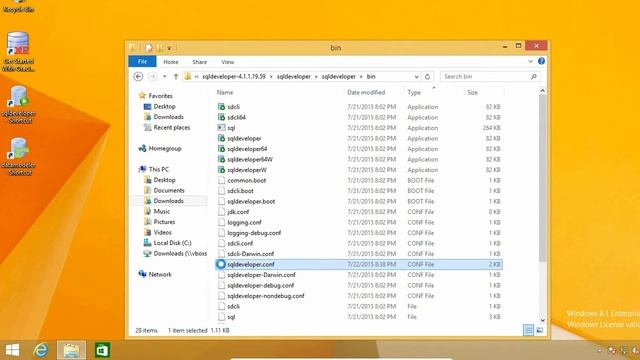Click the sqldeveloper-4.1.1.19.59 breadcrumb segment
Screen dimensions: 640x360
[x=234, y=77]
